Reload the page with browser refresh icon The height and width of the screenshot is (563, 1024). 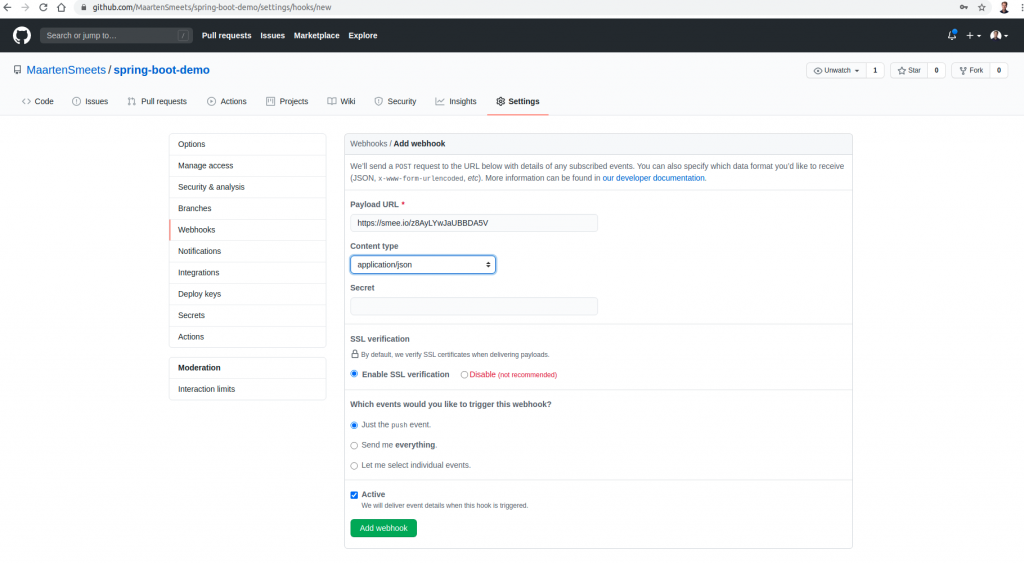(43, 7)
